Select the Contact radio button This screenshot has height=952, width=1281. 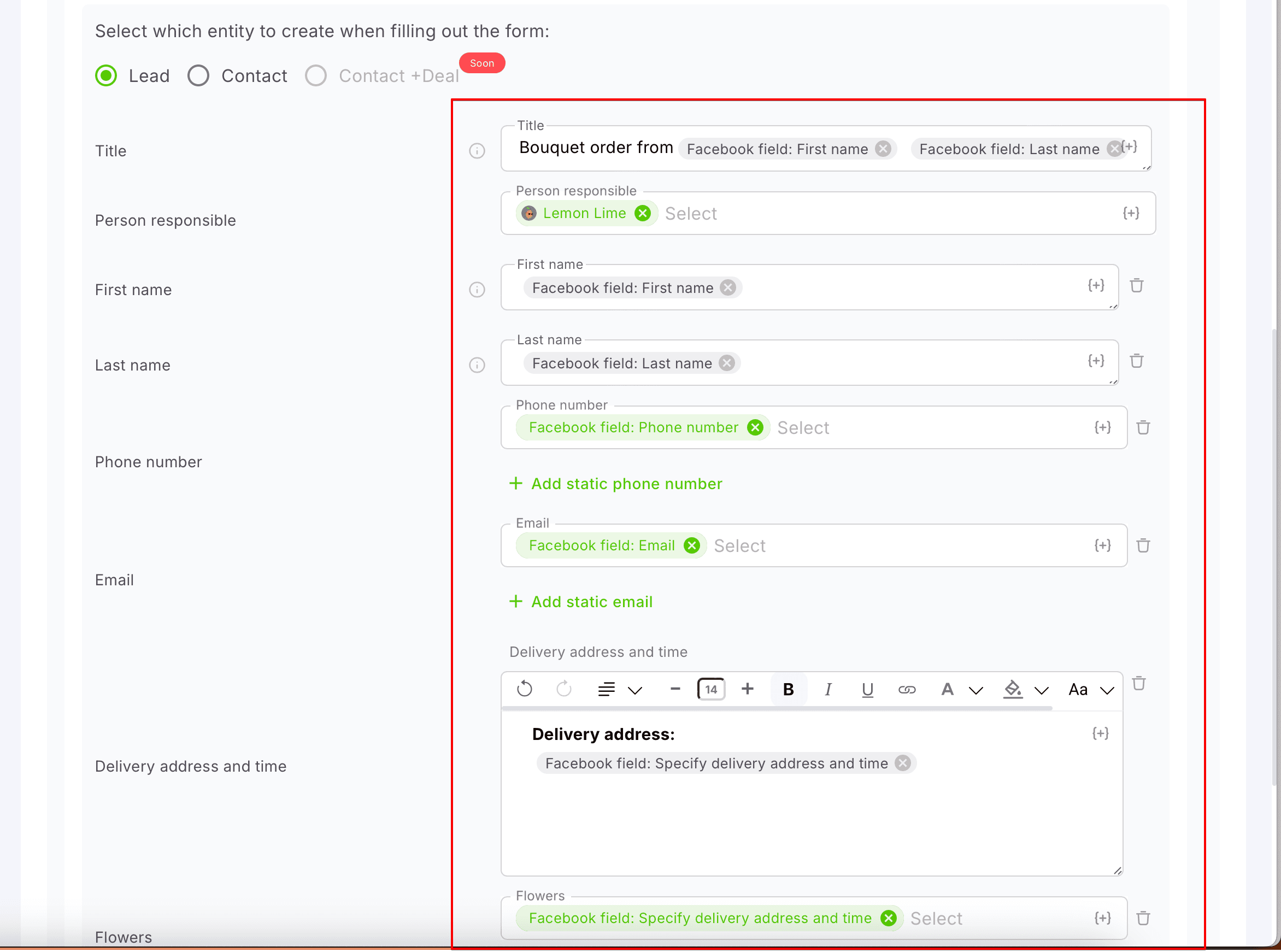pos(198,75)
